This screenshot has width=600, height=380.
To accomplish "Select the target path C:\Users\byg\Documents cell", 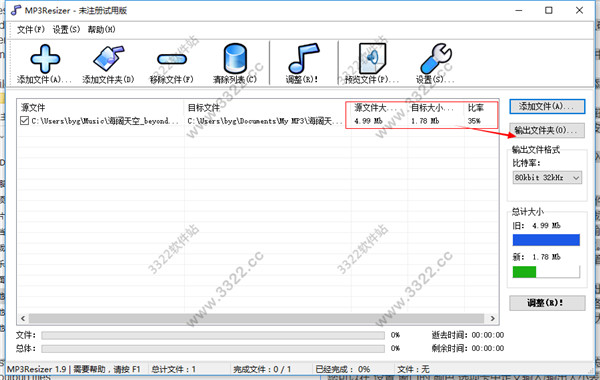I will [x=265, y=121].
